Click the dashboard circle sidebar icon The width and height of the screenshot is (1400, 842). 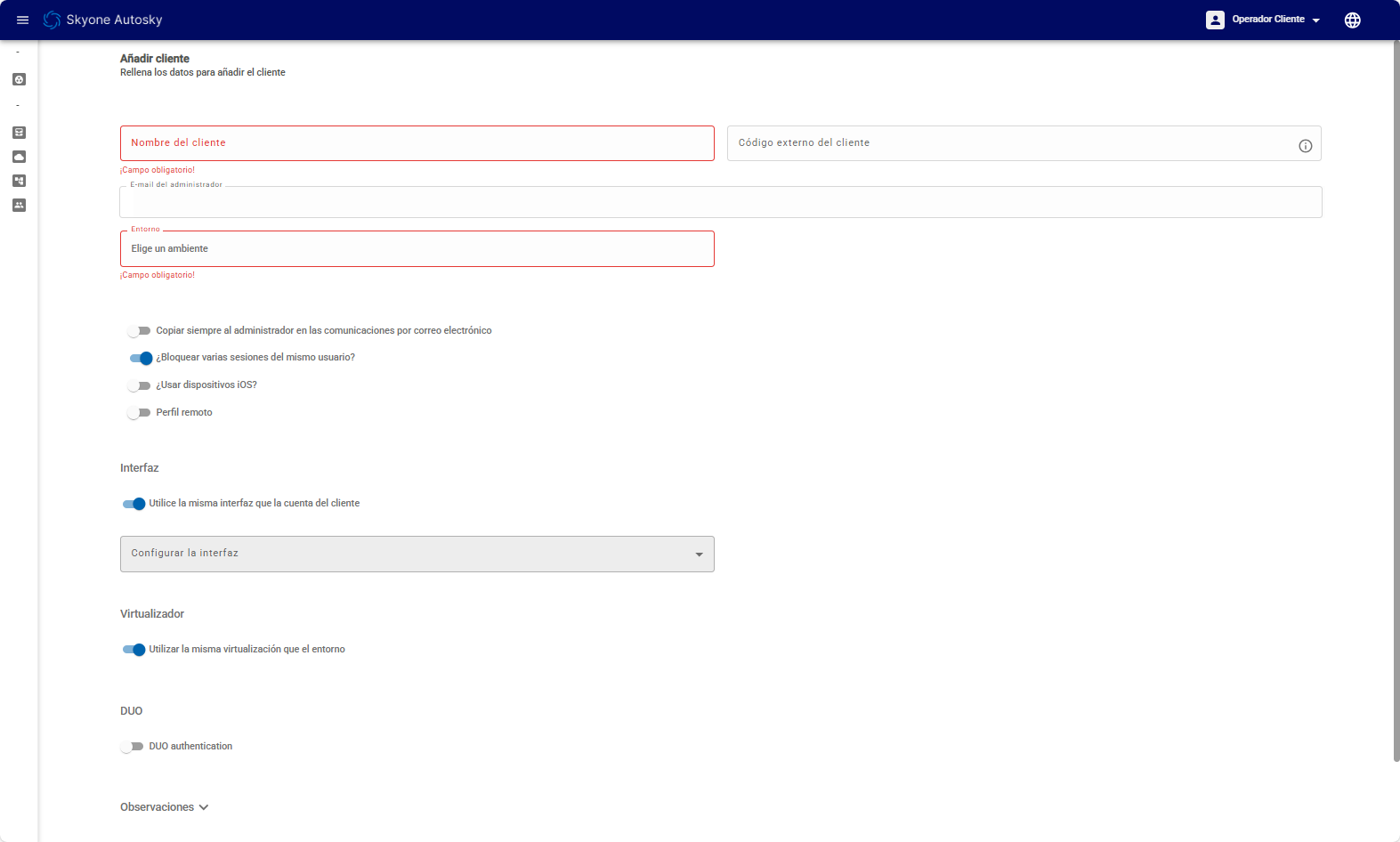[x=19, y=79]
